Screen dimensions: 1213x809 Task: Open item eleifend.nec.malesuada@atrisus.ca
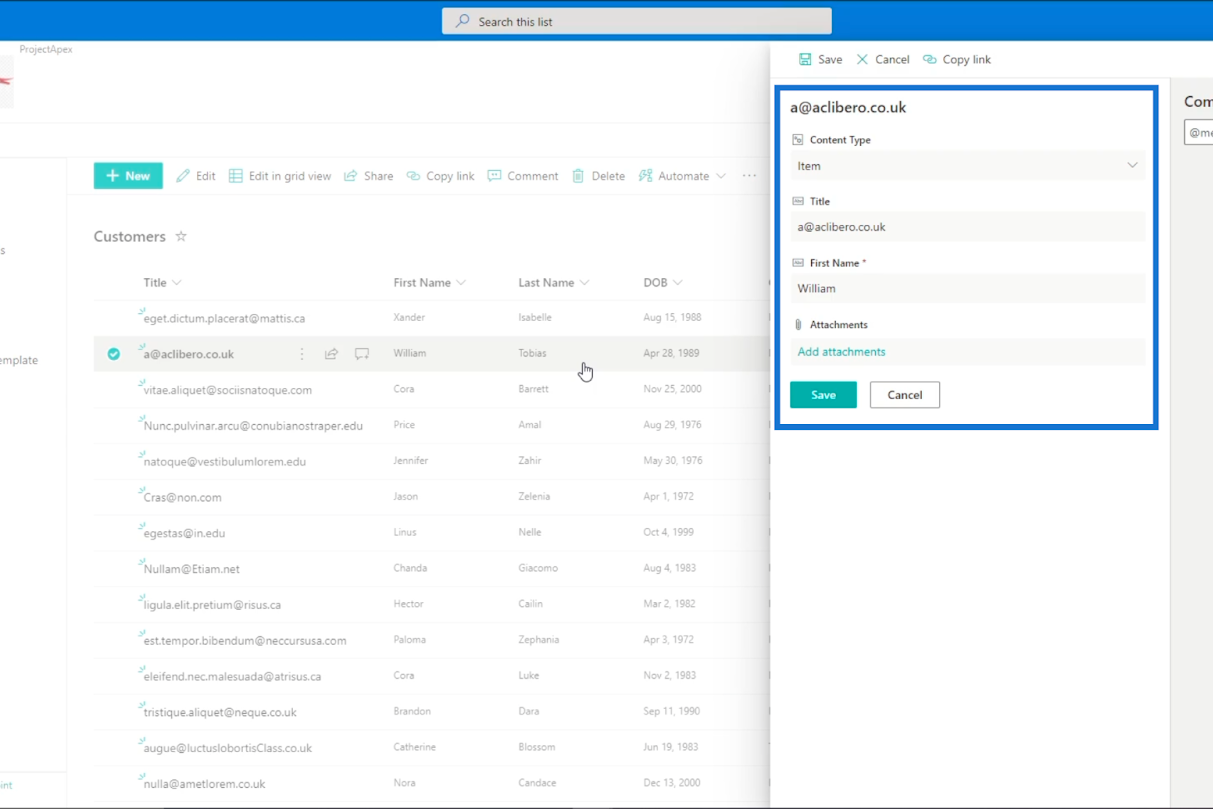(232, 677)
